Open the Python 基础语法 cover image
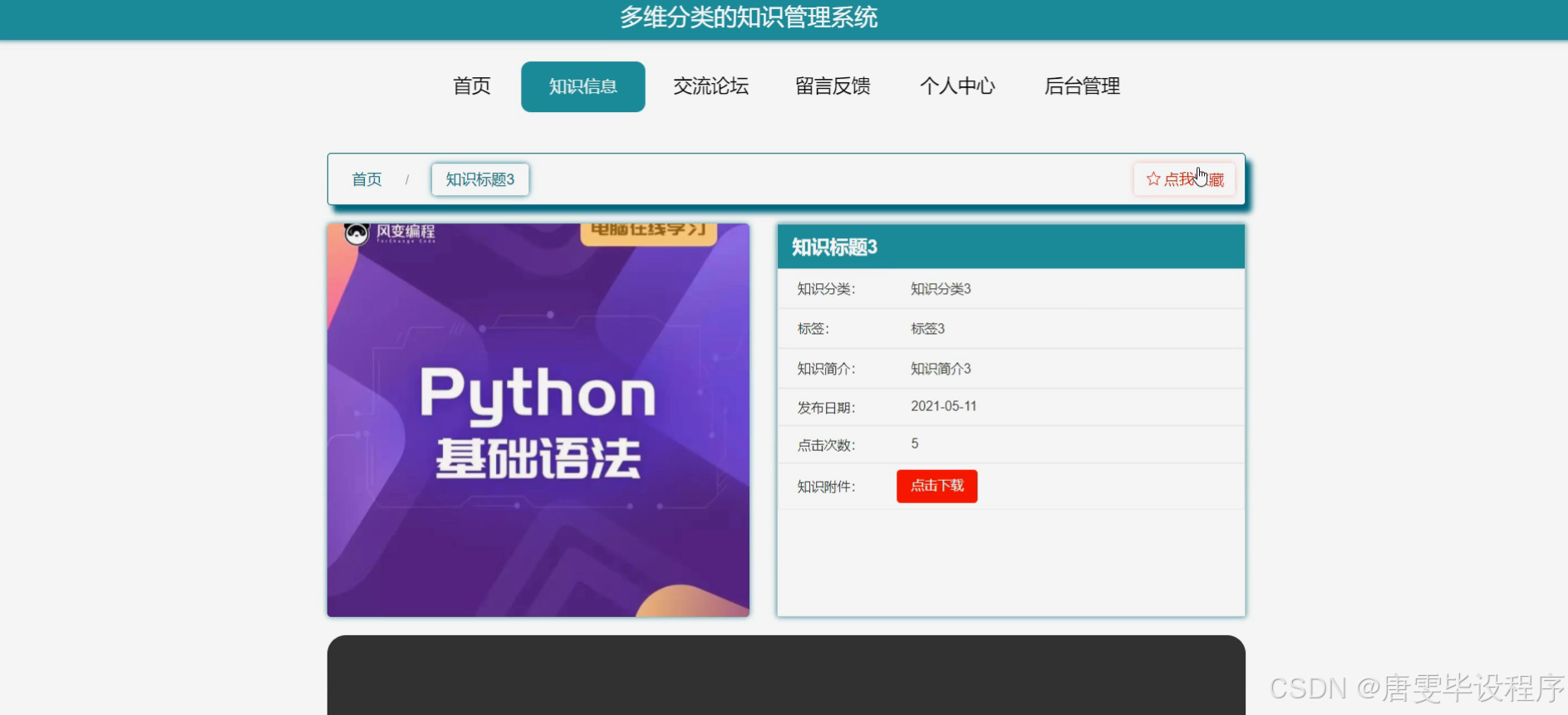This screenshot has height=715, width=1568. click(x=538, y=420)
